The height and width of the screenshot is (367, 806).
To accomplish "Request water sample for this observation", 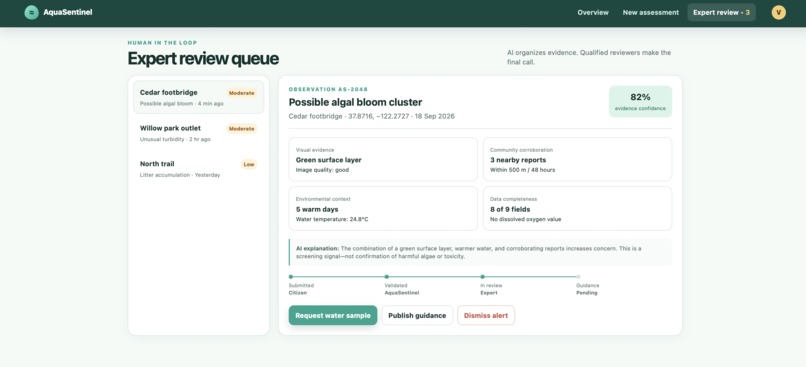I will [333, 316].
